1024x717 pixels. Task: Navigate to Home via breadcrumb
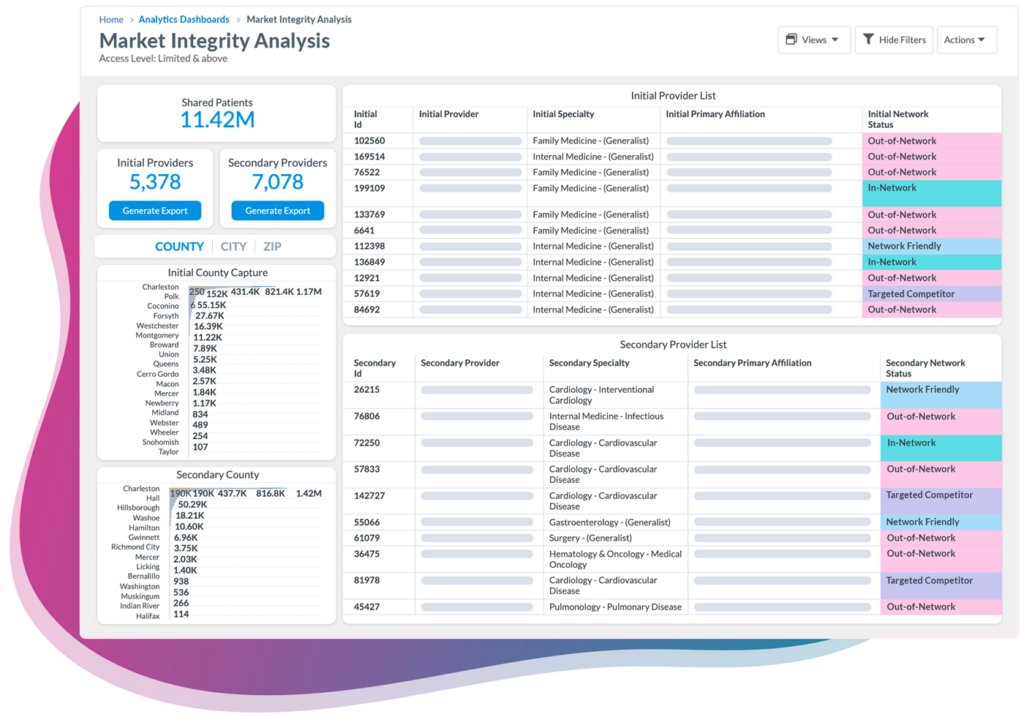[x=110, y=19]
